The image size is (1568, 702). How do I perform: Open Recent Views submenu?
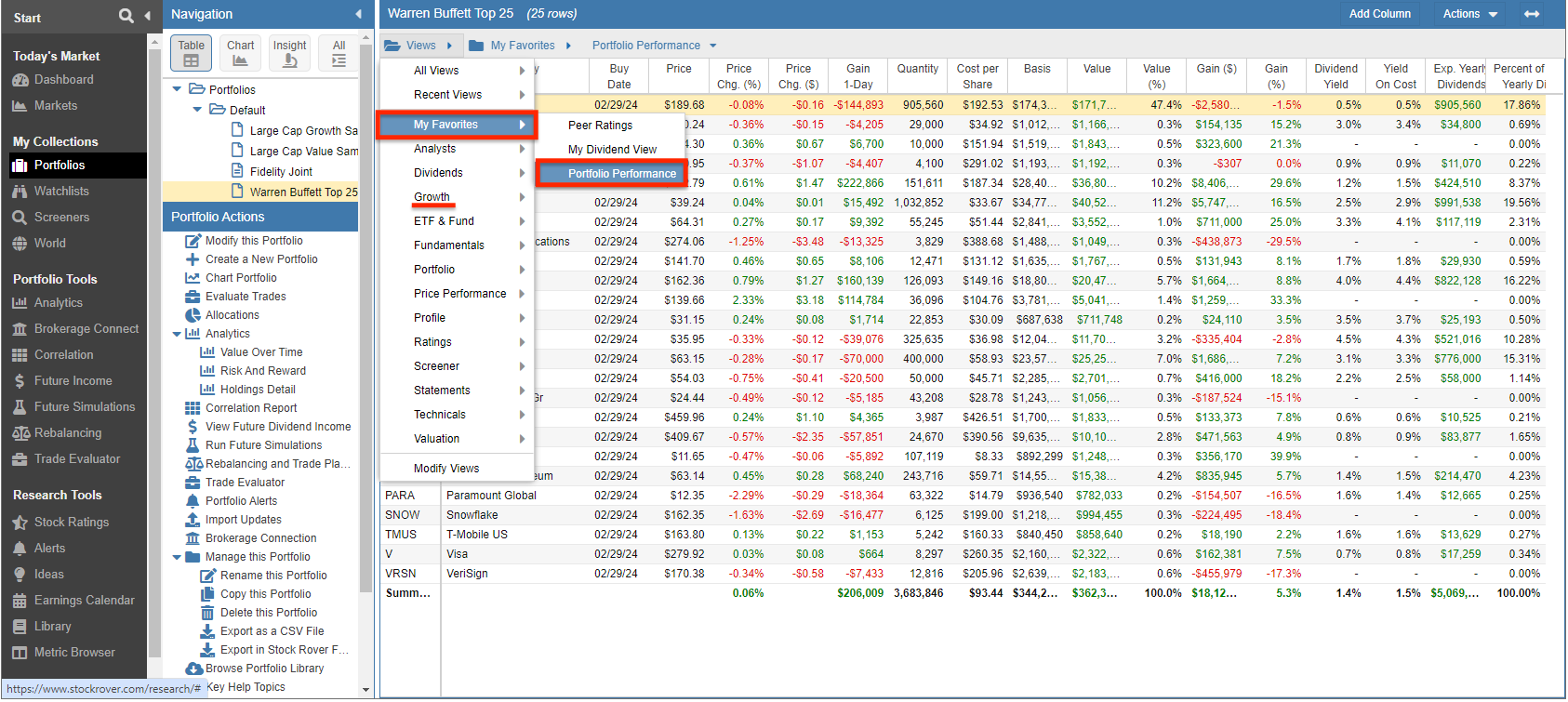pos(457,95)
